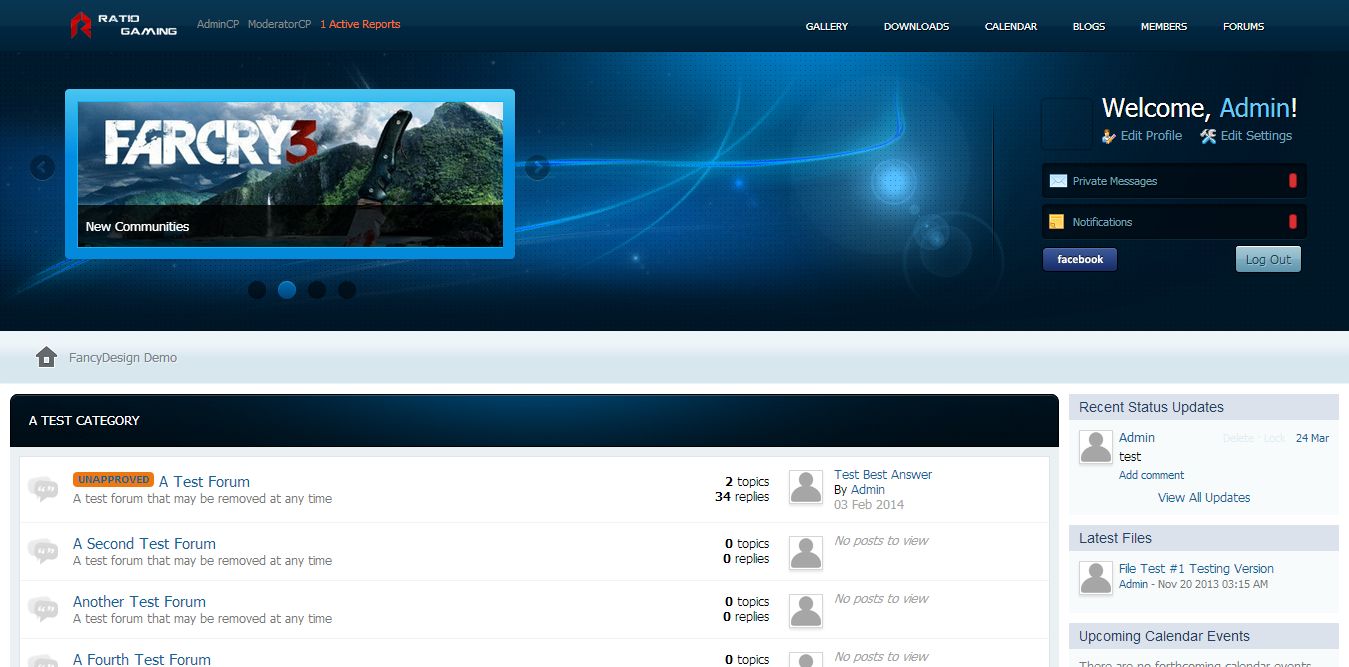Click Admin under Test Best Answer

tap(868, 490)
